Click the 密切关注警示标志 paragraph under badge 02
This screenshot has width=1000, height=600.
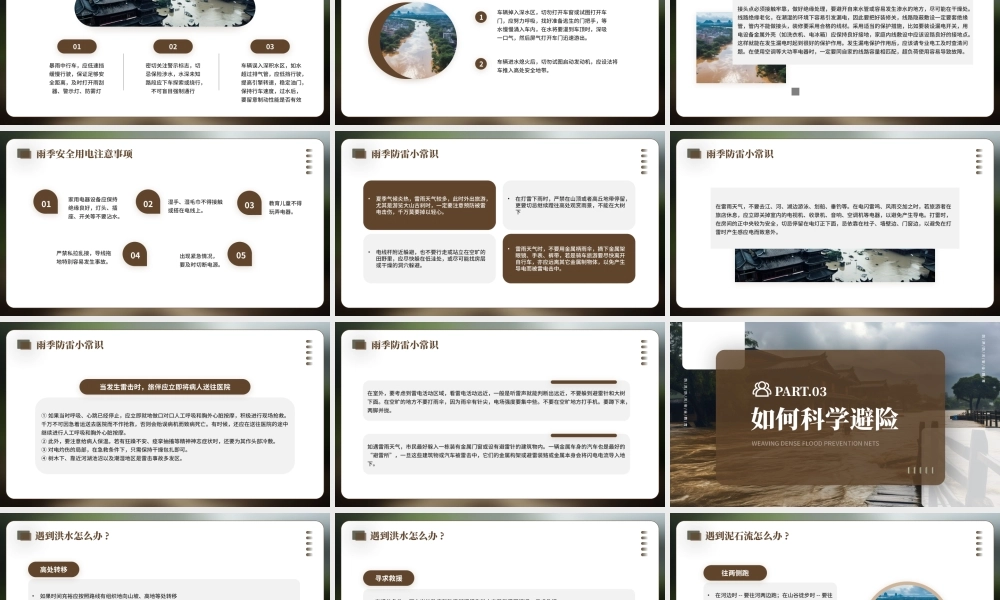point(173,78)
